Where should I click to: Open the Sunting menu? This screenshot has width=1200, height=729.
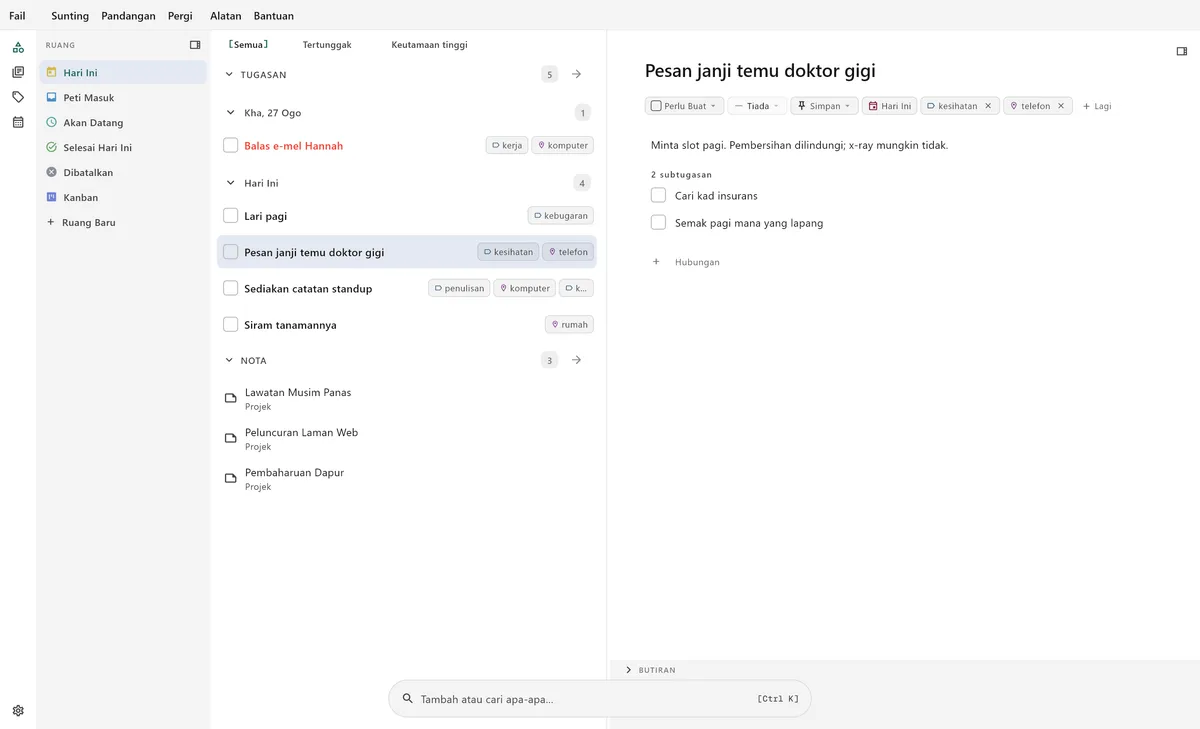(x=70, y=16)
